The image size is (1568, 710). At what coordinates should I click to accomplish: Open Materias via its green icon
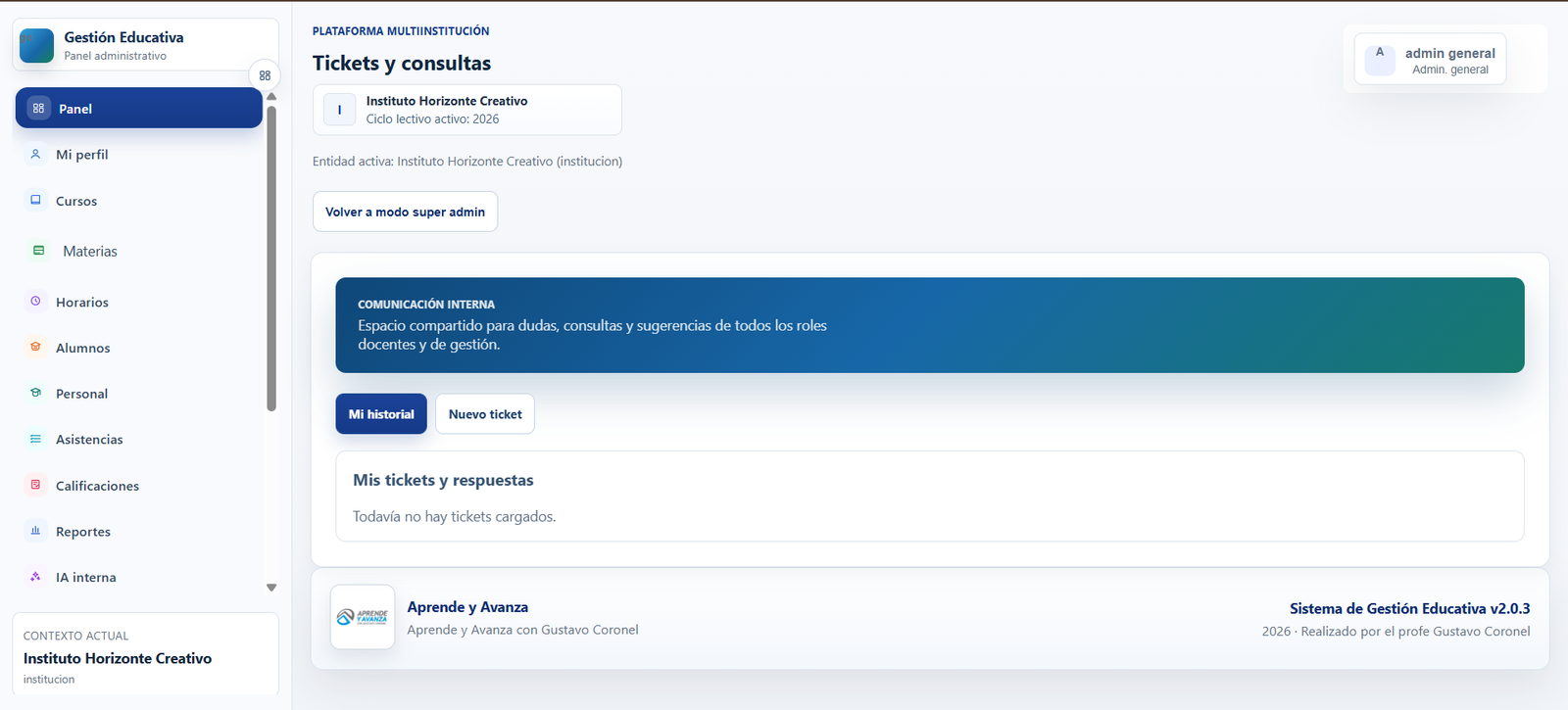coord(38,251)
